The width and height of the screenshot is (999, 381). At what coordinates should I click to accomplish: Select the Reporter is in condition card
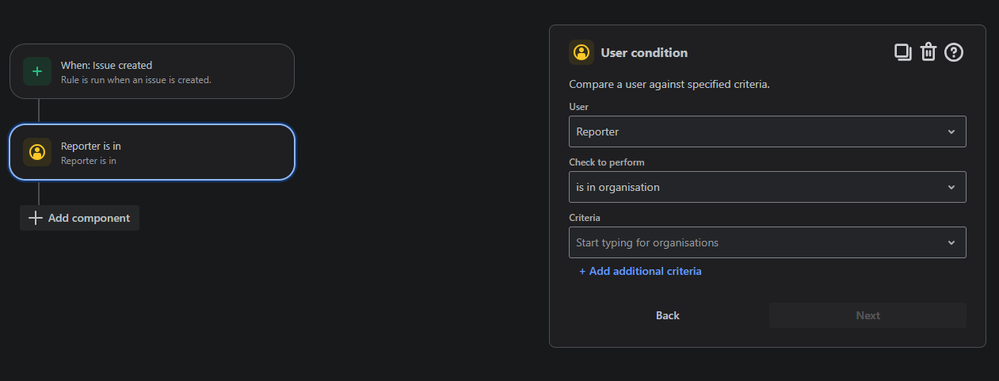click(152, 152)
